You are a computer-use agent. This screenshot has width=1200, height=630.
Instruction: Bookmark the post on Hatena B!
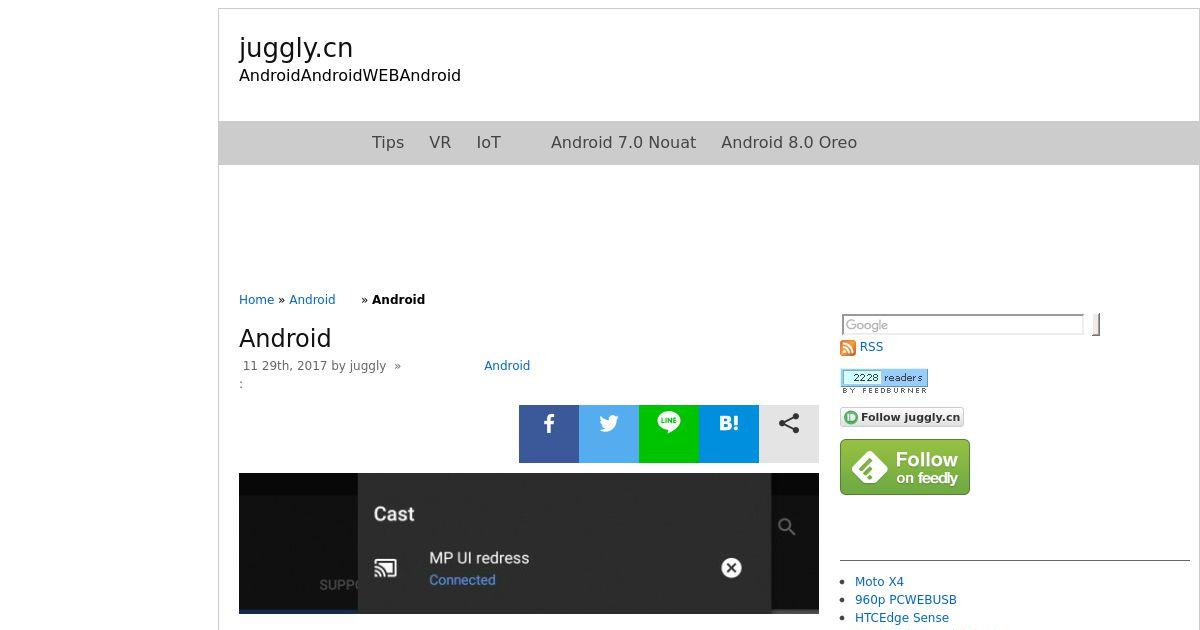pyautogui.click(x=728, y=434)
